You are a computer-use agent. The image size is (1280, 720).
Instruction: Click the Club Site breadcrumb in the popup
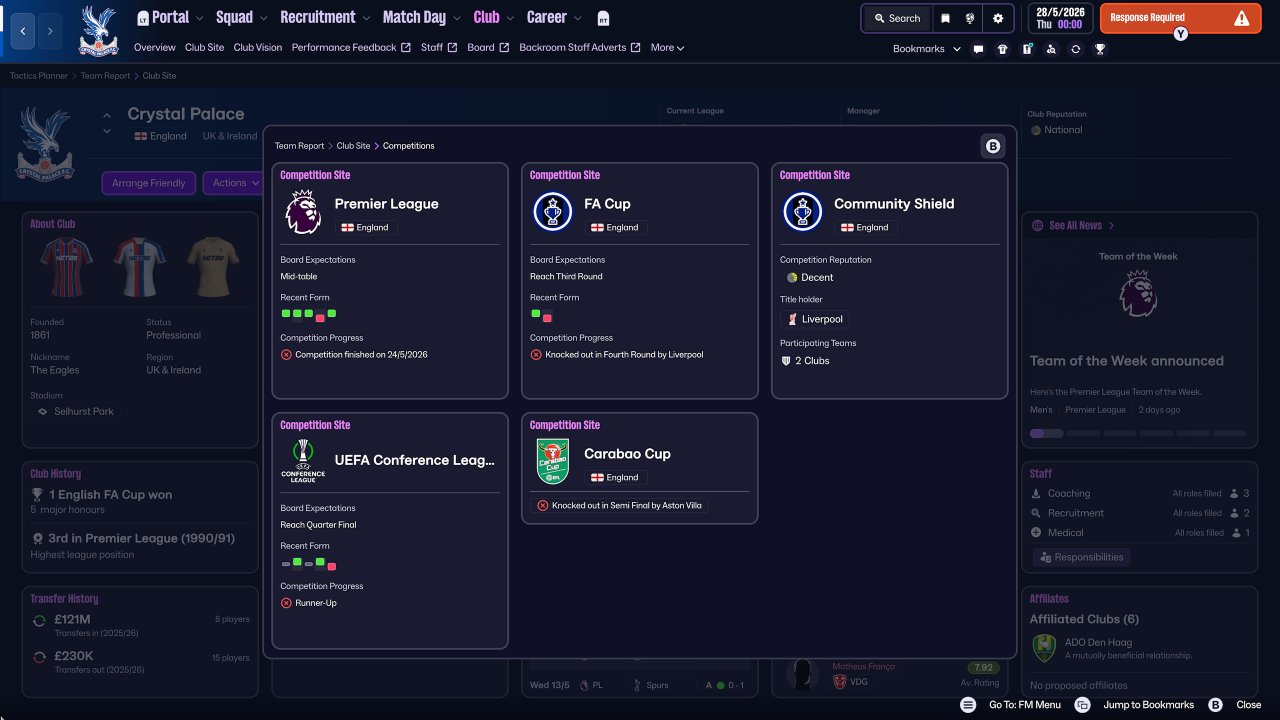(353, 146)
